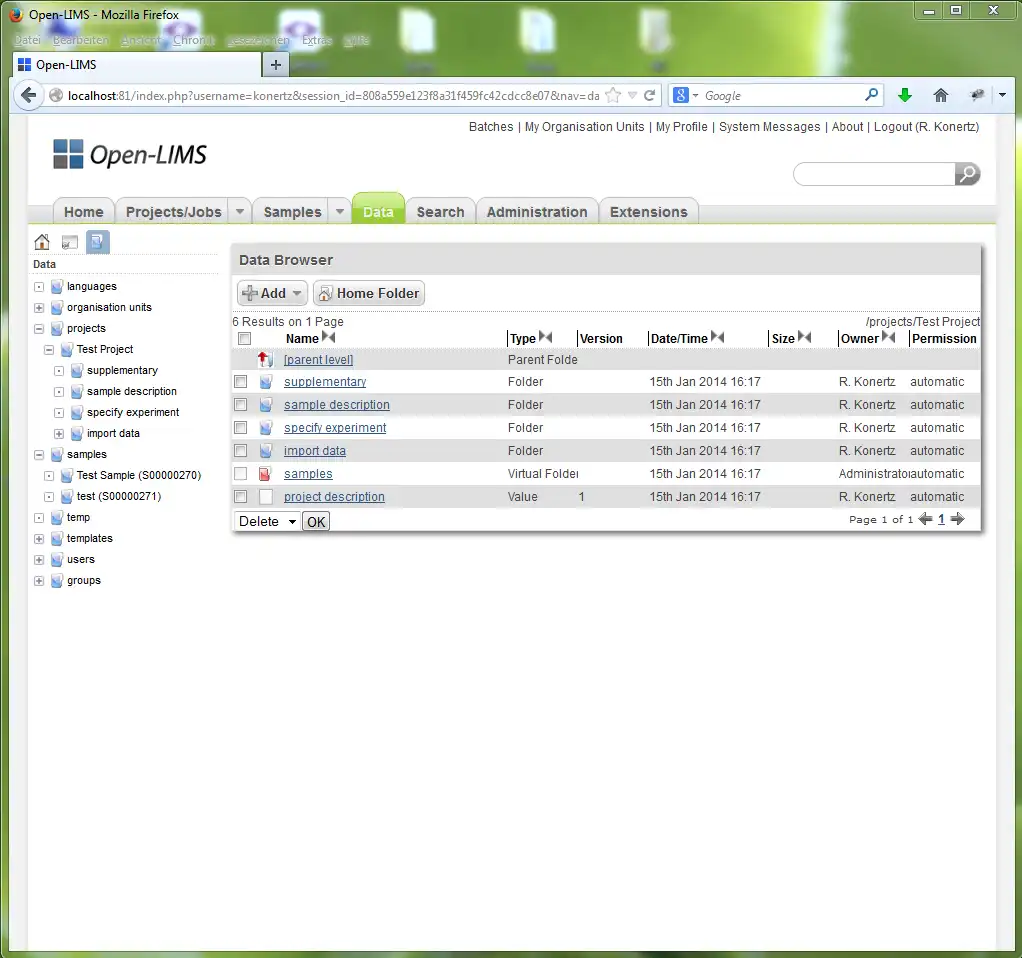Click the home icon in Data sidebar
Viewport: 1022px width, 958px height.
[x=42, y=242]
